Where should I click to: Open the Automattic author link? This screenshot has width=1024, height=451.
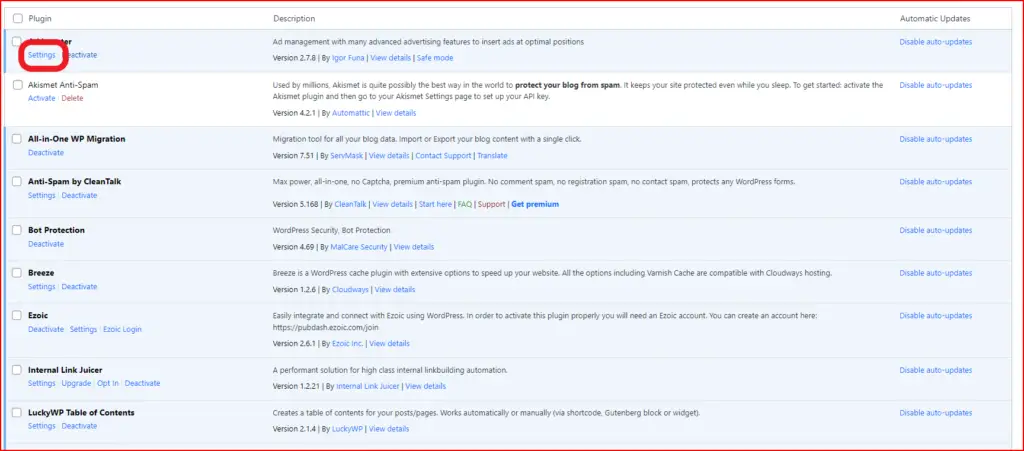(351, 113)
